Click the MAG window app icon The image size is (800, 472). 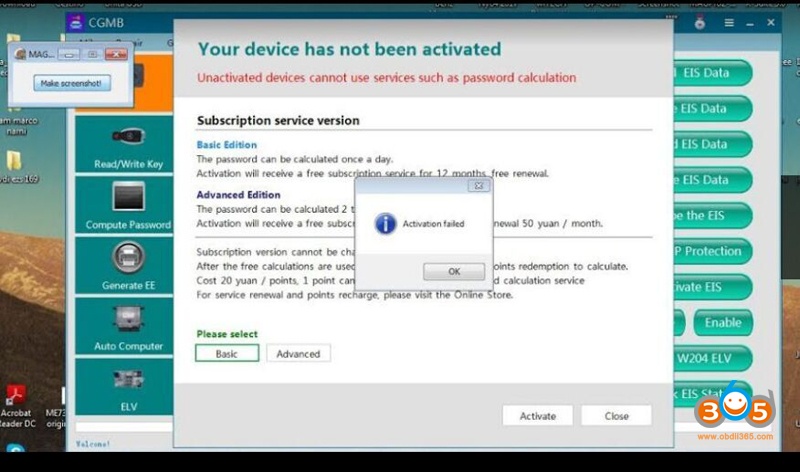click(20, 54)
